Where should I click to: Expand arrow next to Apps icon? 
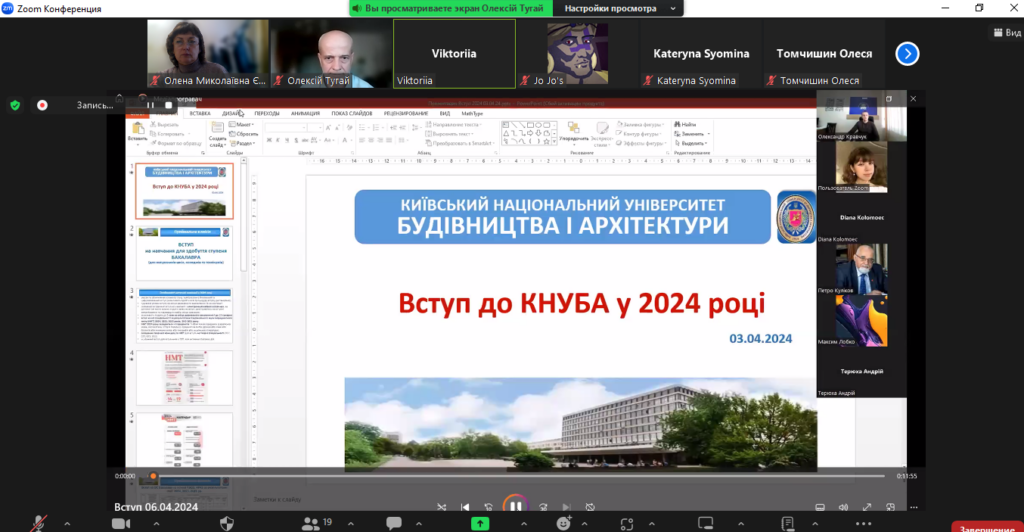tap(652, 524)
